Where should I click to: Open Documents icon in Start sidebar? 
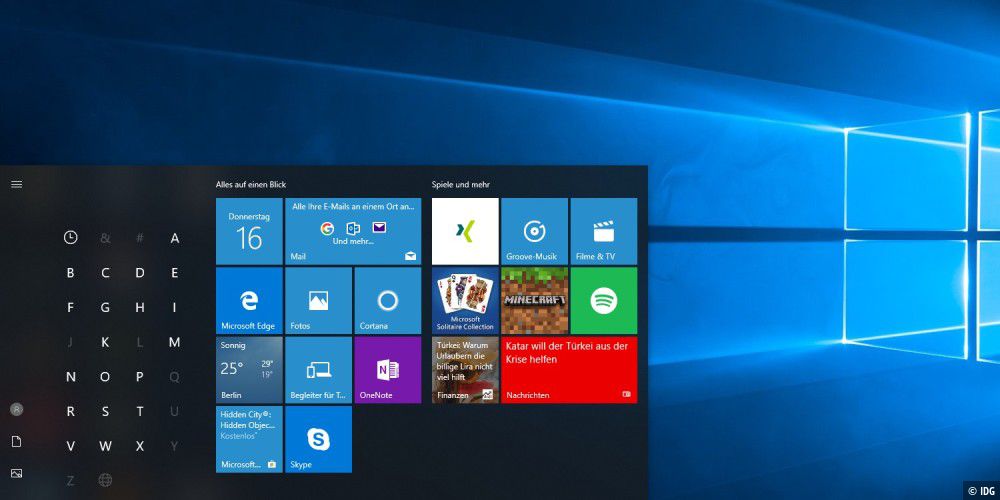16,441
